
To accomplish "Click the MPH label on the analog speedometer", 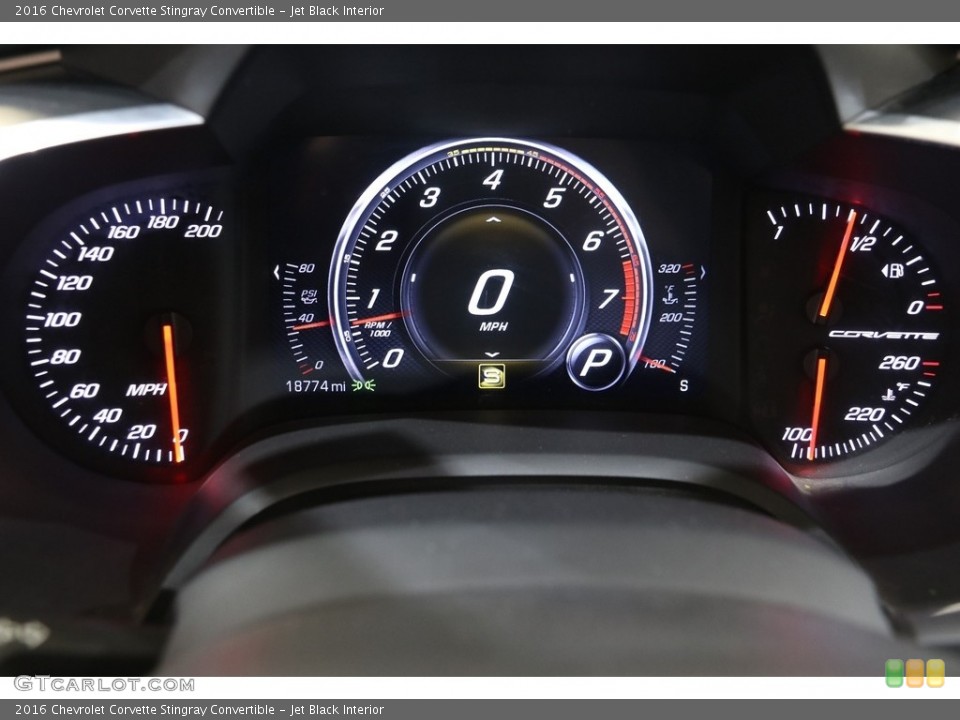I will coord(146,389).
